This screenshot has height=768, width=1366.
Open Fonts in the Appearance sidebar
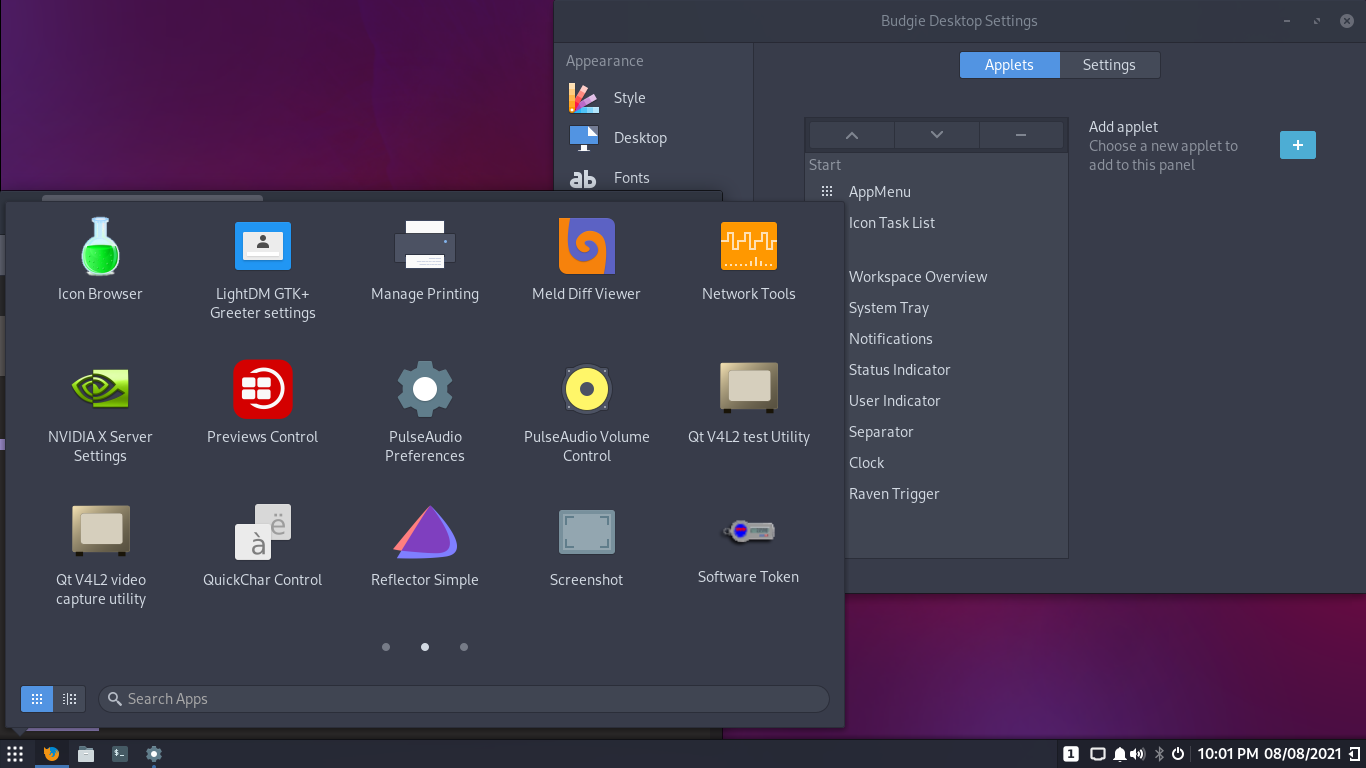click(653, 178)
